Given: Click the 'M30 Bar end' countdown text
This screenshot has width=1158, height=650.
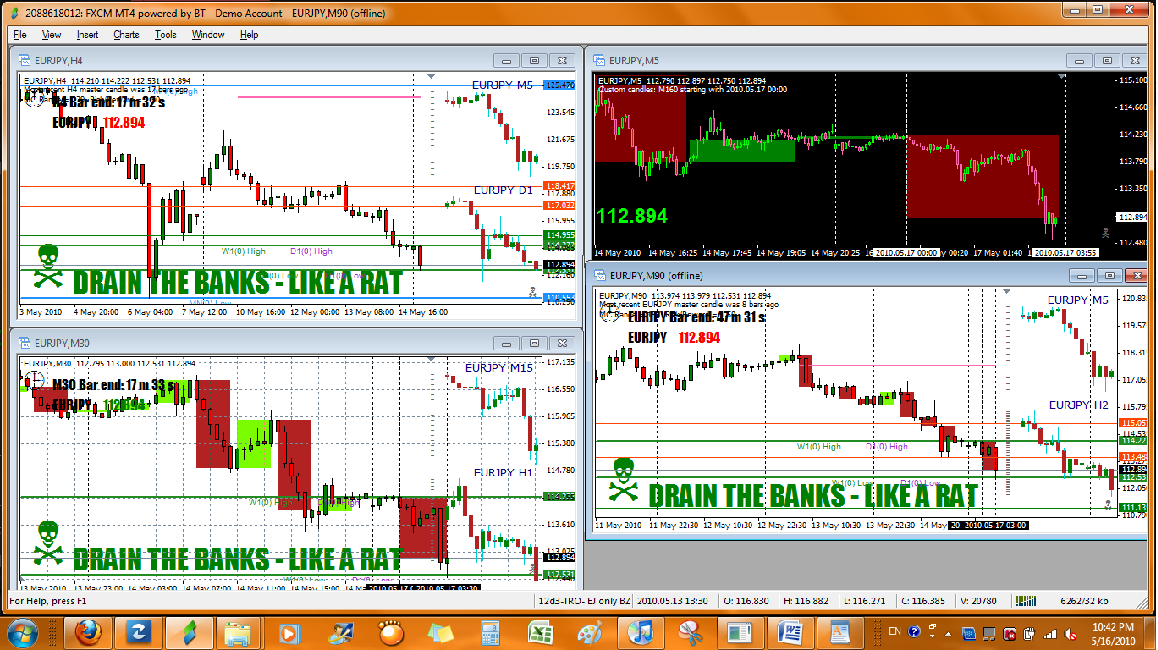Looking at the screenshot, I should 113,385.
